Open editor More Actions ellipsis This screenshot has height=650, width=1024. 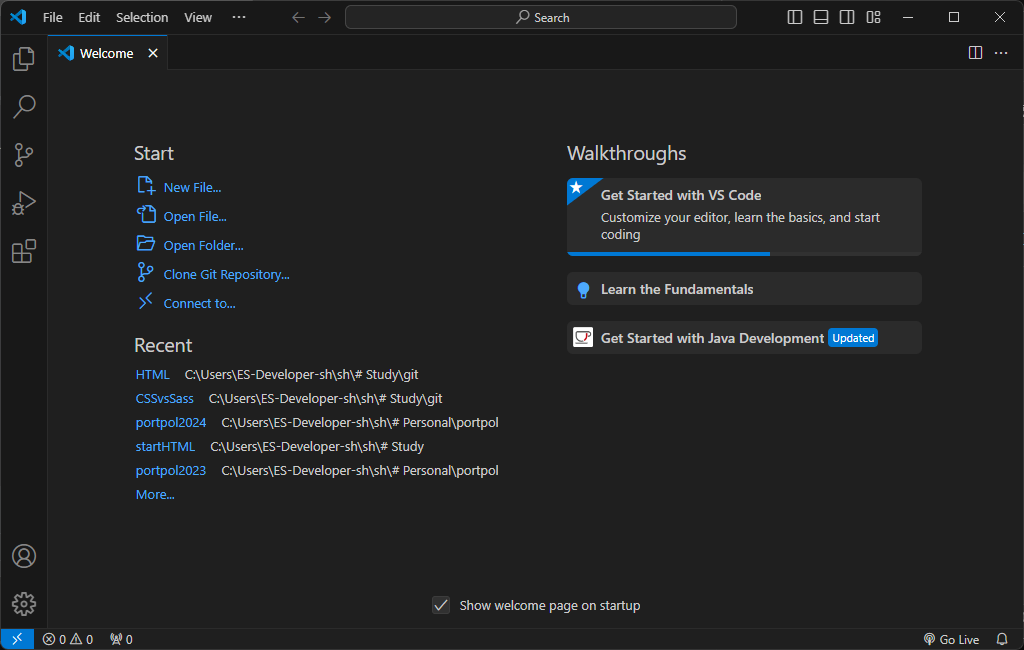point(1001,53)
